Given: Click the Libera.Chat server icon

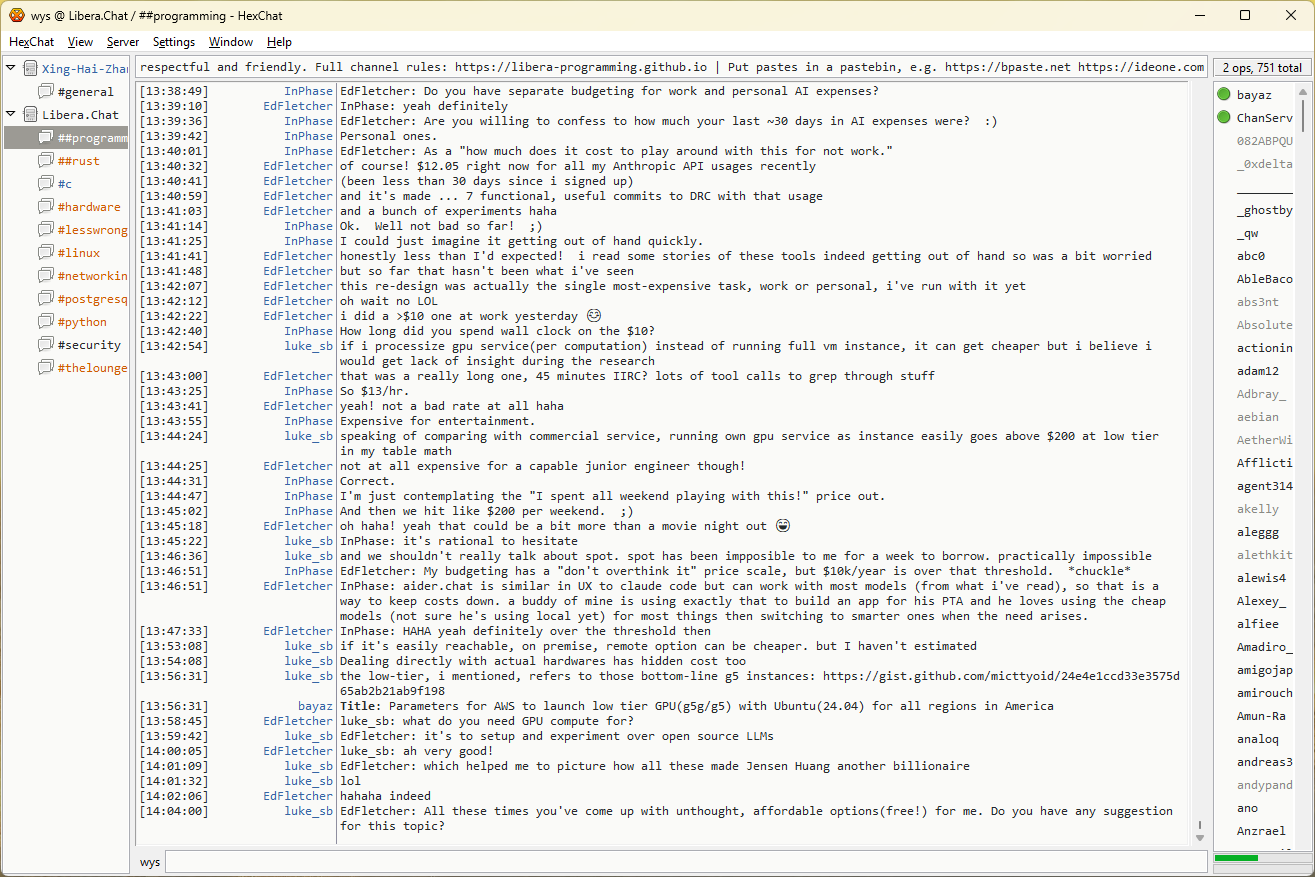Looking at the screenshot, I should [x=30, y=115].
